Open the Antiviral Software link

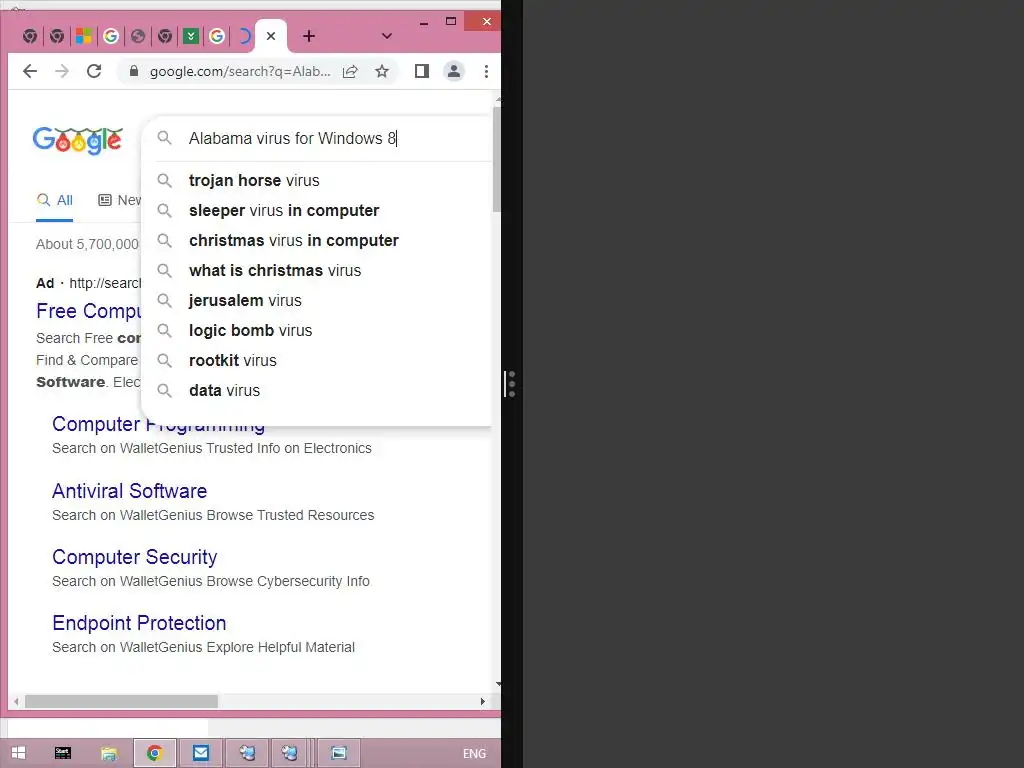129,491
